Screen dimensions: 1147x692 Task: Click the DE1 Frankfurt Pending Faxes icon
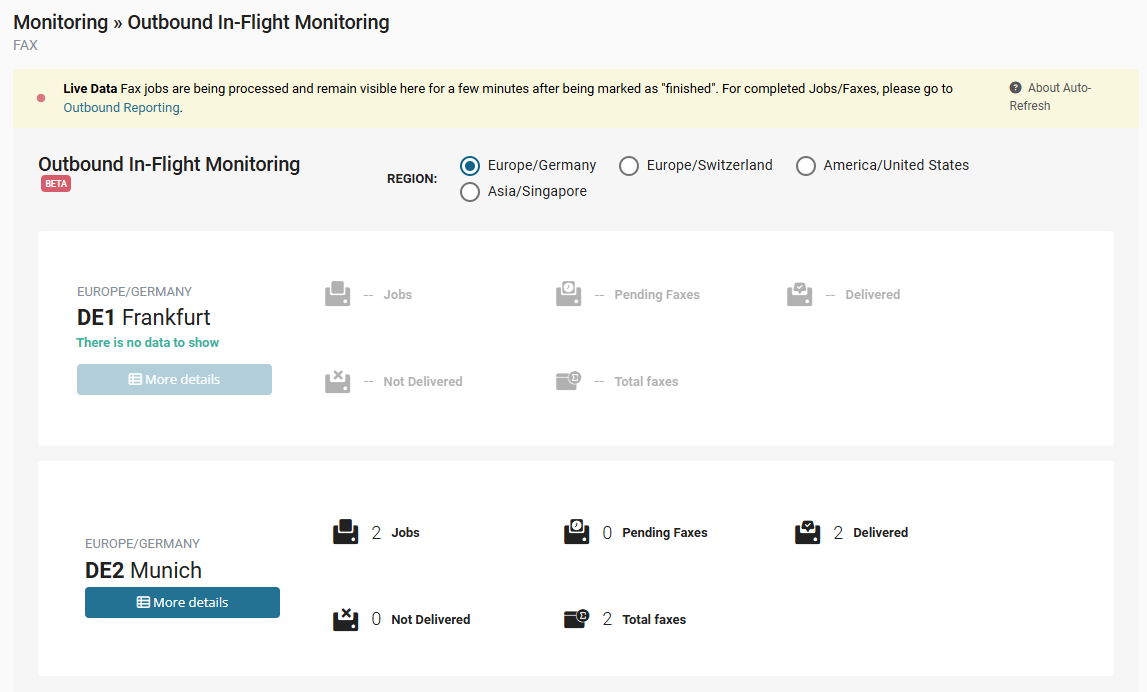tap(568, 294)
